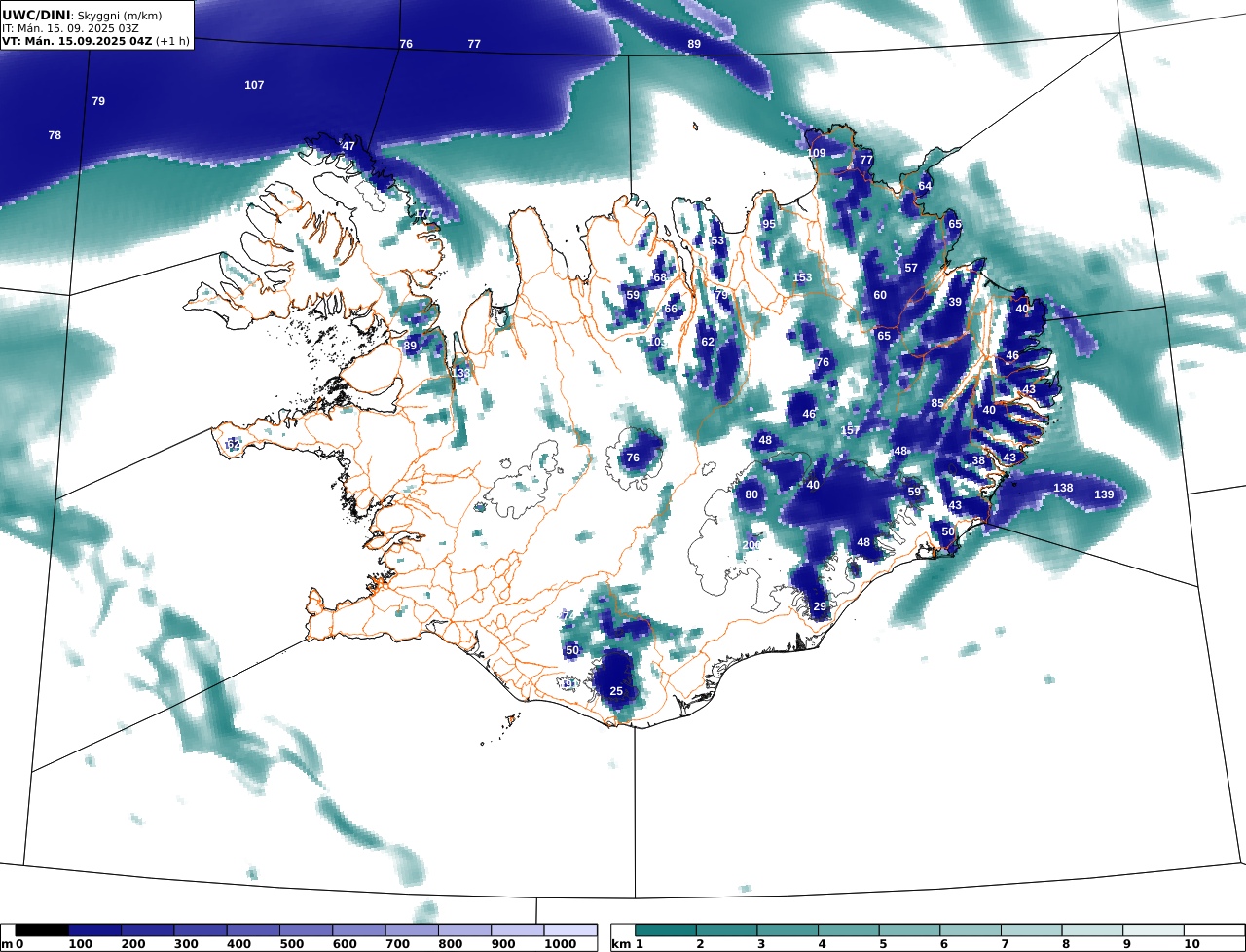Screen dimensions: 1246x952
Task: Select the 300–400 m legend swatch
Action: click(200, 931)
